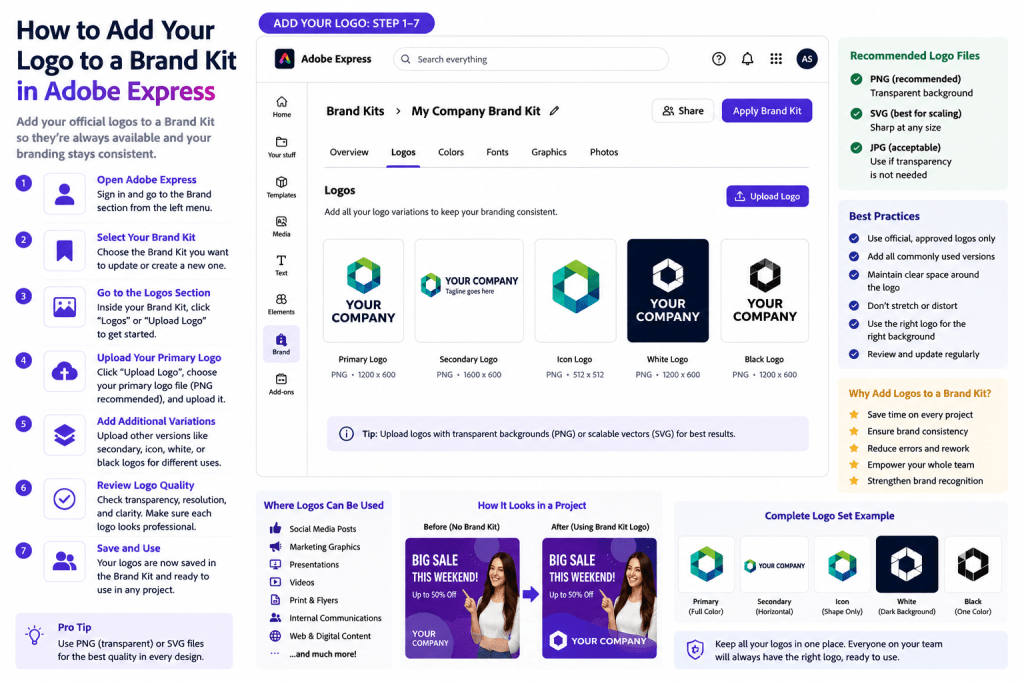1024x682 pixels.
Task: Open the Brand section in the sidebar
Action: click(281, 344)
